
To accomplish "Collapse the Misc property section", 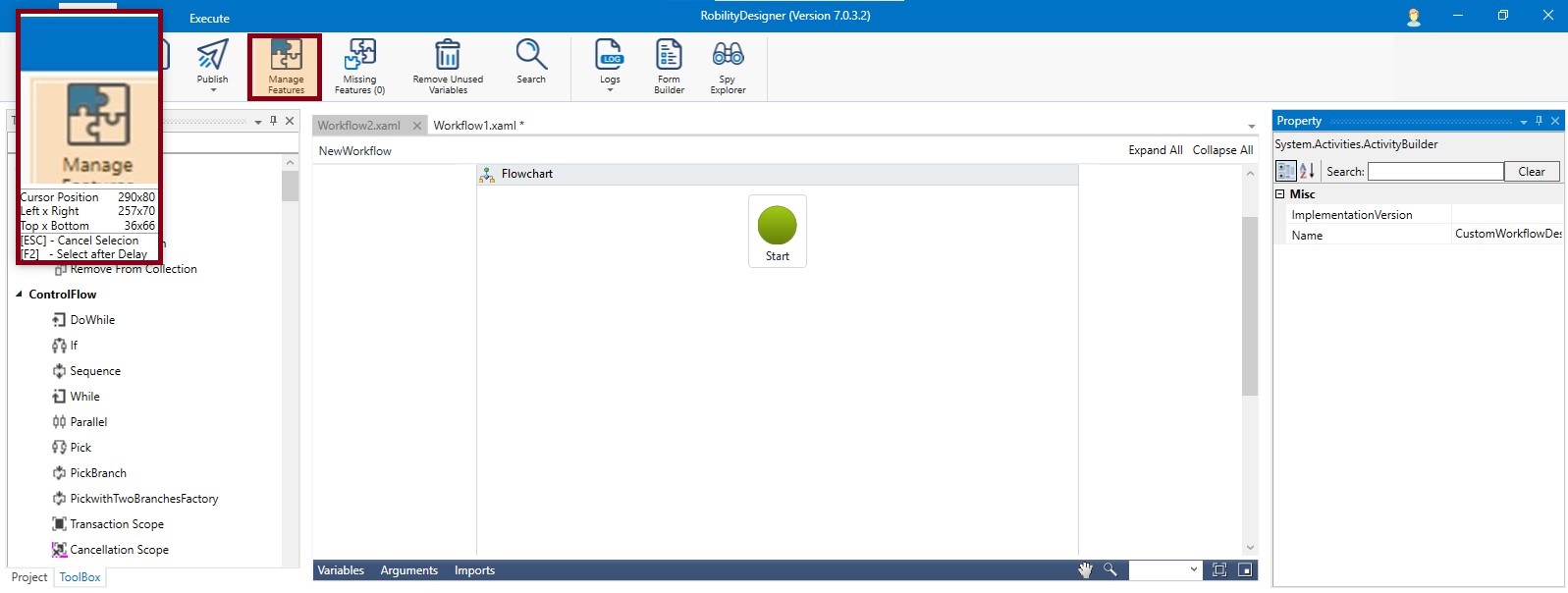I will [x=1280, y=194].
